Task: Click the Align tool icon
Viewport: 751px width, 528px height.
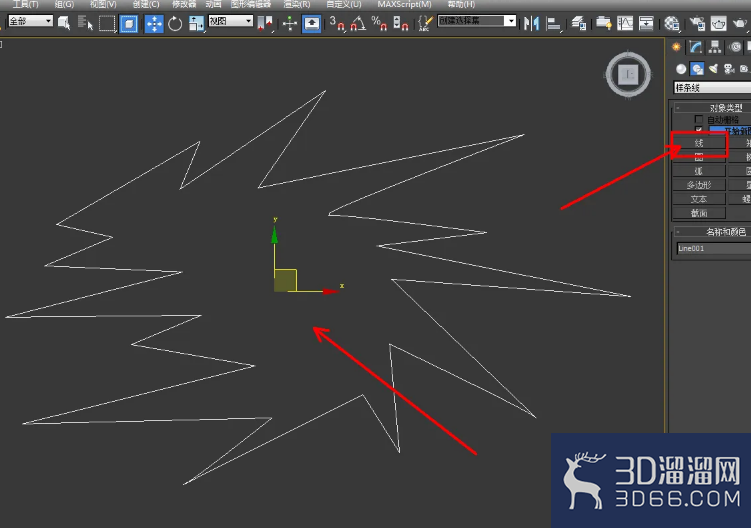Action: click(553, 23)
